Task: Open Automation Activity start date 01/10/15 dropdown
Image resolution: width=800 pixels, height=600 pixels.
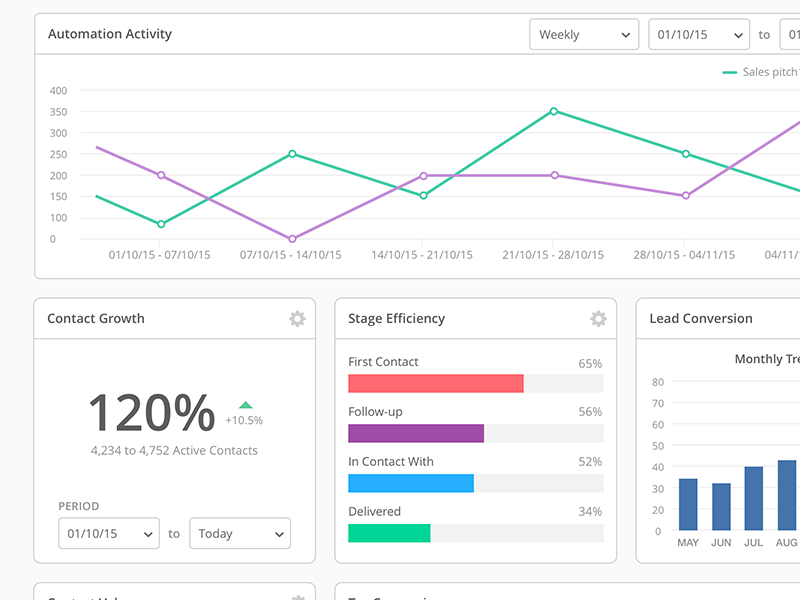Action: click(x=699, y=35)
